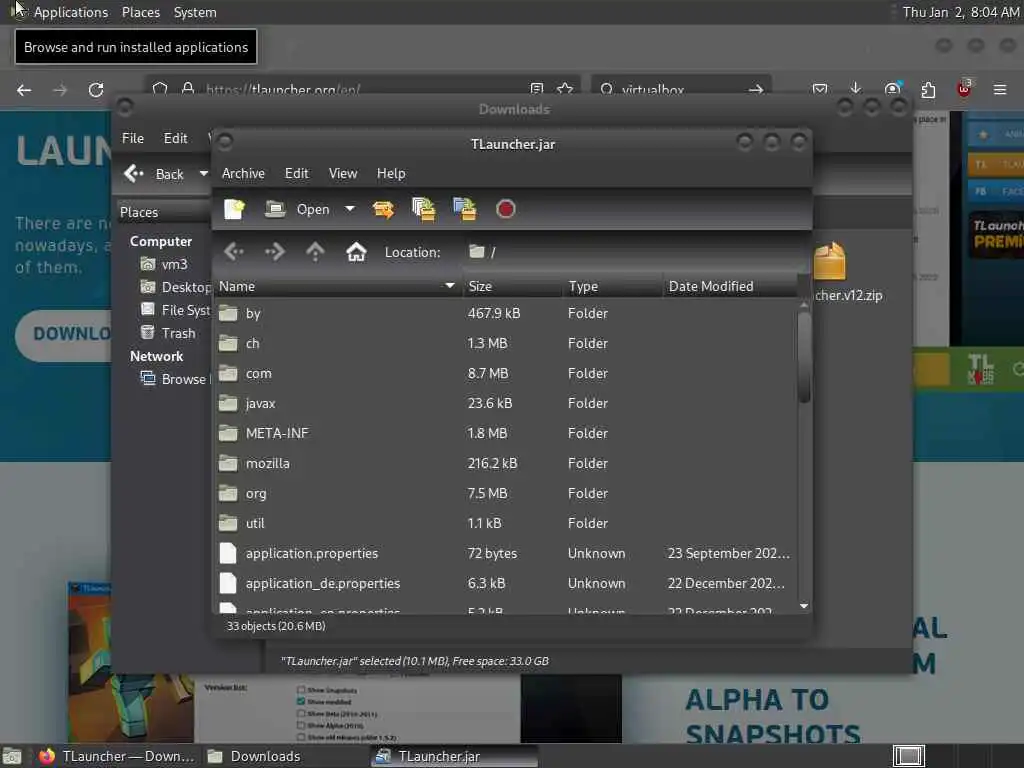This screenshot has height=768, width=1024.
Task: Open Firefox hamburger menu
Action: tap(1000, 89)
